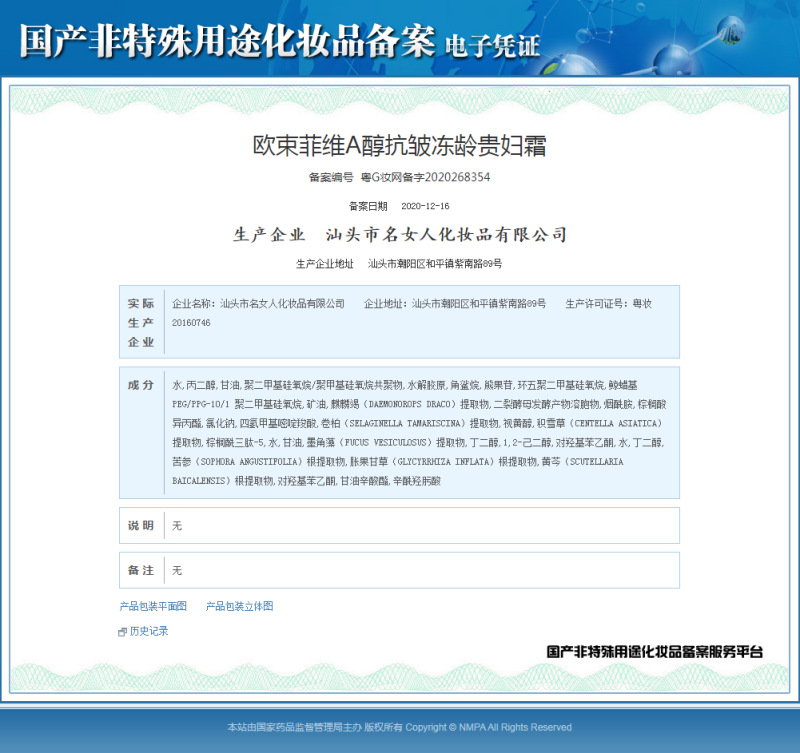800x753 pixels.
Task: Click the 备案编号 label
Action: 331,177
